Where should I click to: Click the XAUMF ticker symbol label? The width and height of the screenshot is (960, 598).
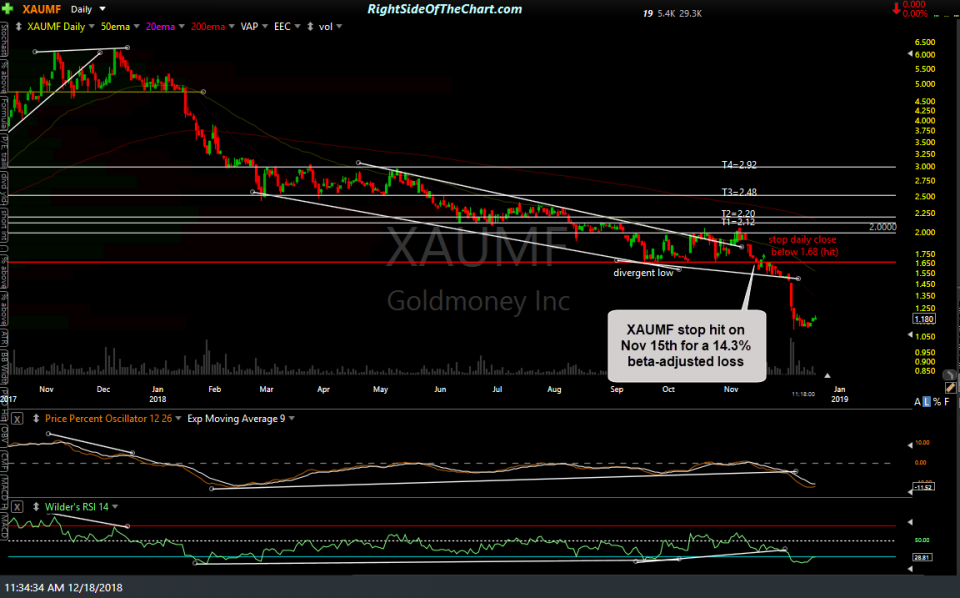click(42, 9)
